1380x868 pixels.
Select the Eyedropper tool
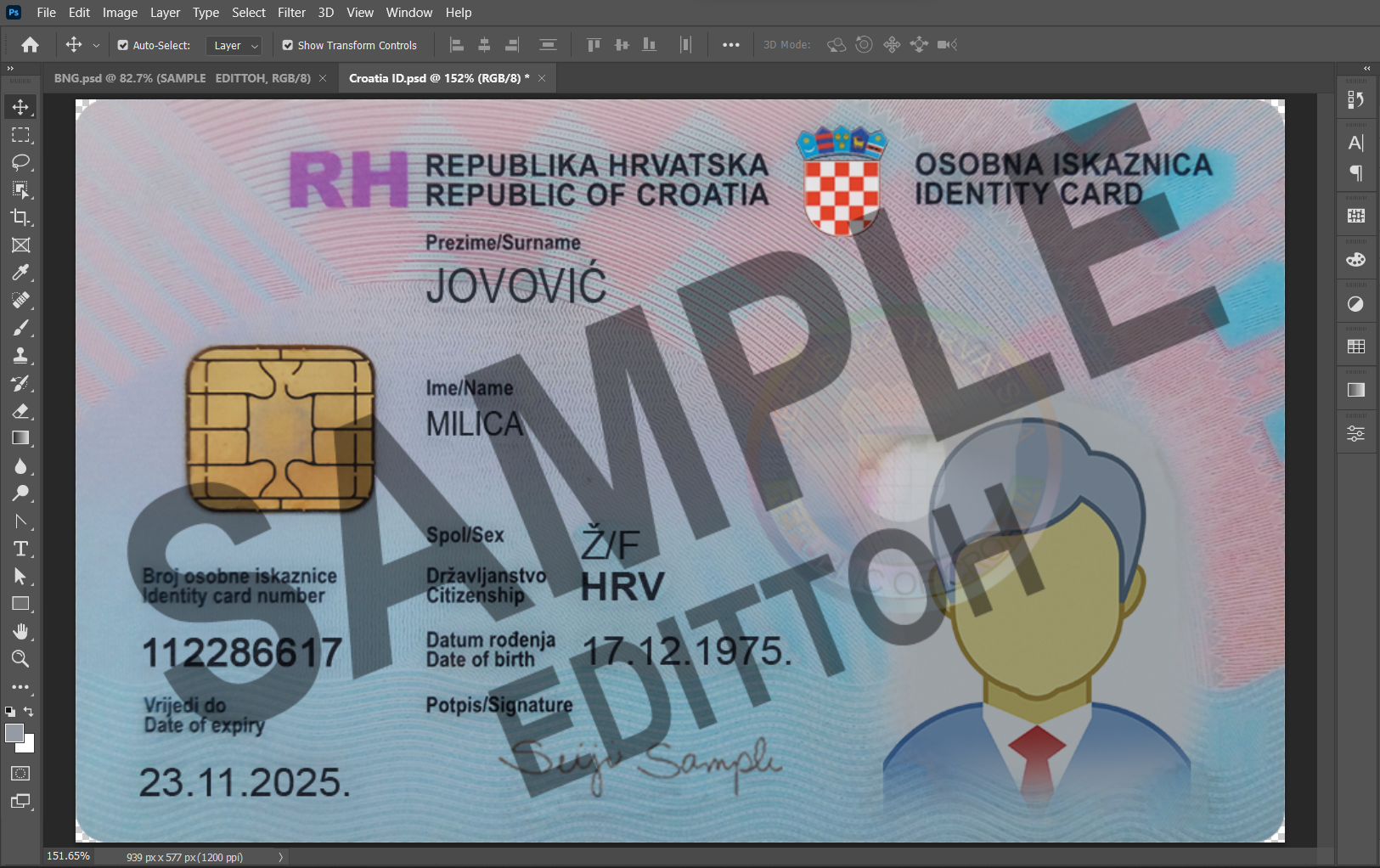click(20, 273)
